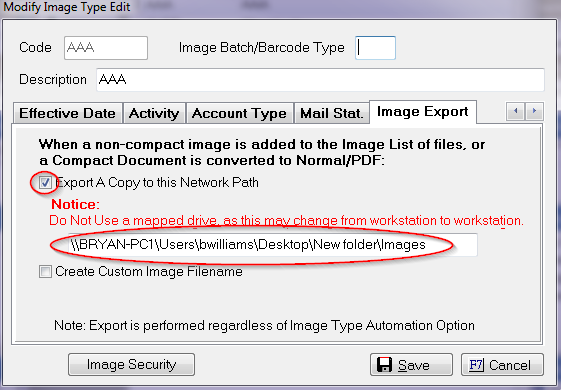Select the Image Export tab
Viewport: 561px width, 390px height.
pyautogui.click(x=423, y=112)
